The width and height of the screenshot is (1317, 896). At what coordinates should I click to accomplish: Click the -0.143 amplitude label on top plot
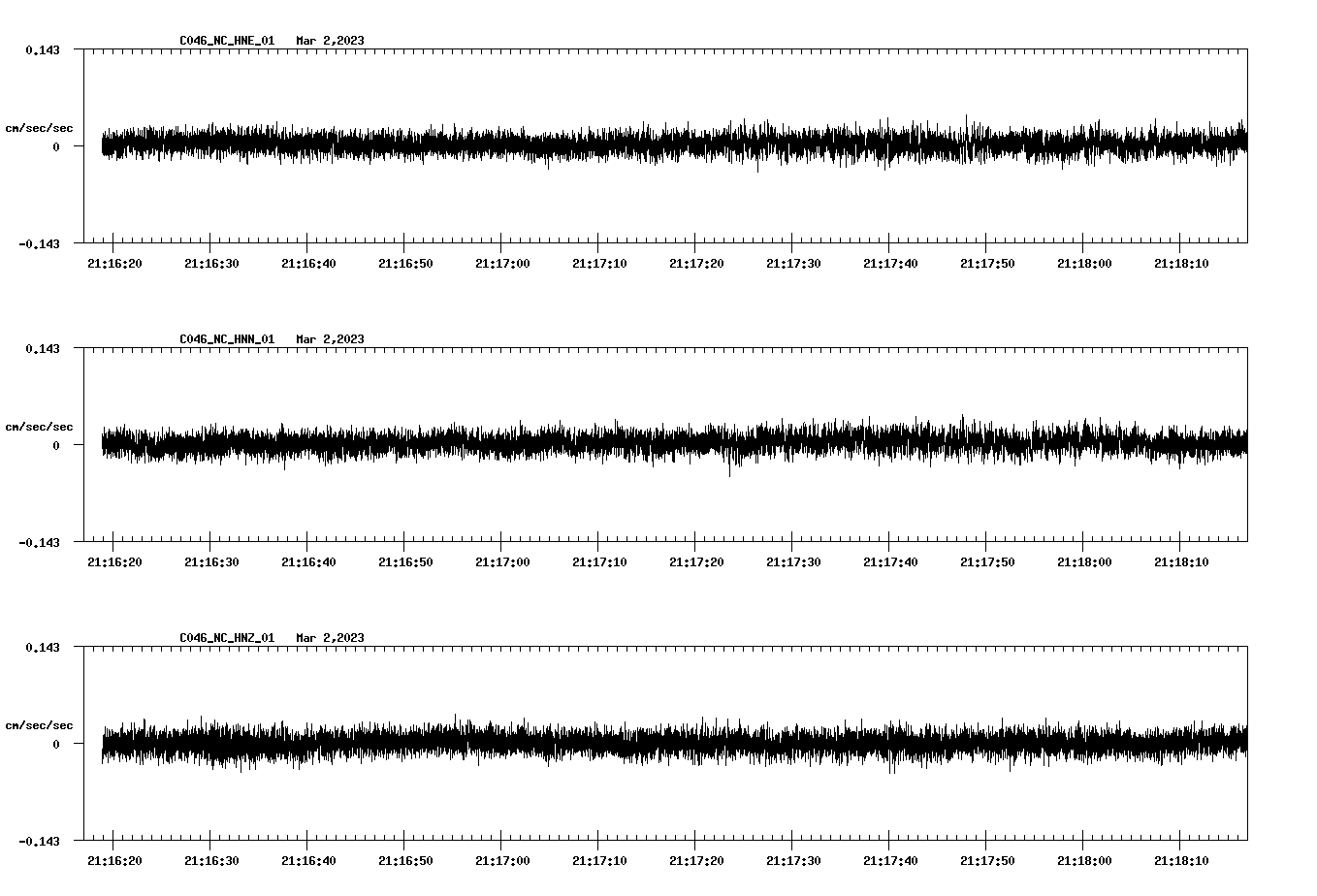point(41,244)
